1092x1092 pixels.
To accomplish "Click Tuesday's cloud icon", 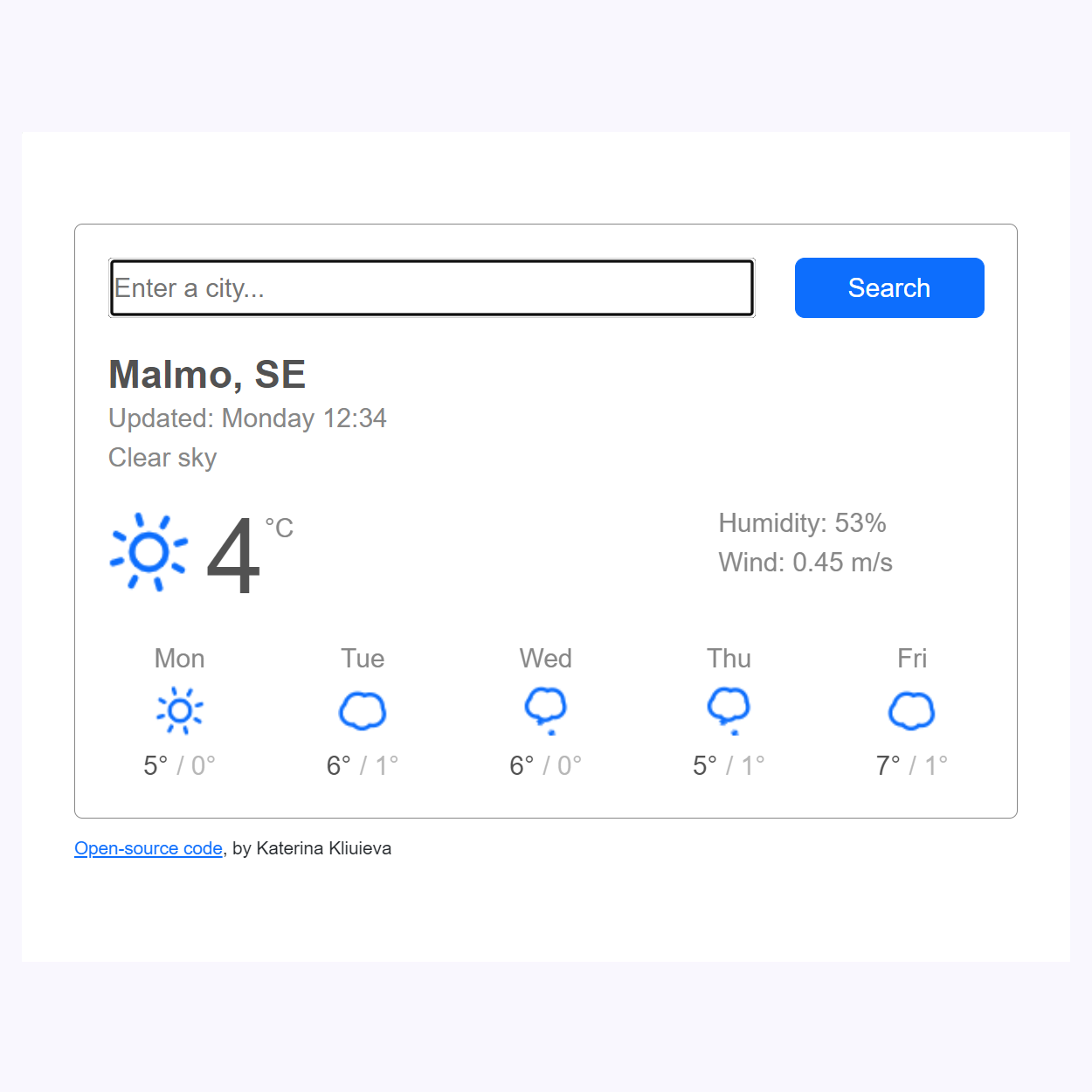I will point(362,710).
